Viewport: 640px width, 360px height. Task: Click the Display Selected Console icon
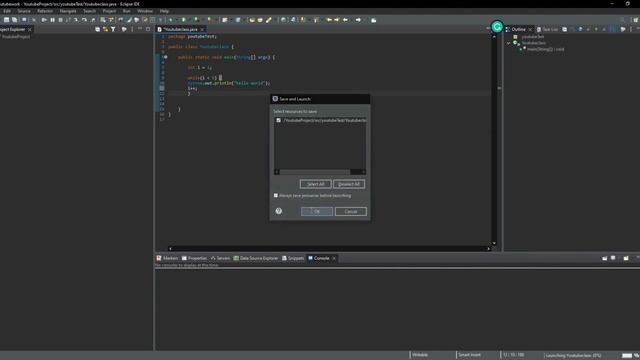(x=613, y=258)
